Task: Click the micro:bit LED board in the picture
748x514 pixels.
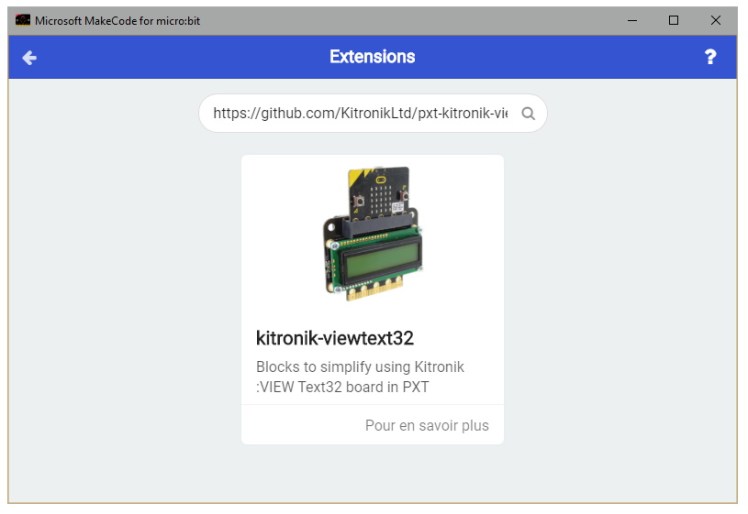Action: (x=380, y=190)
